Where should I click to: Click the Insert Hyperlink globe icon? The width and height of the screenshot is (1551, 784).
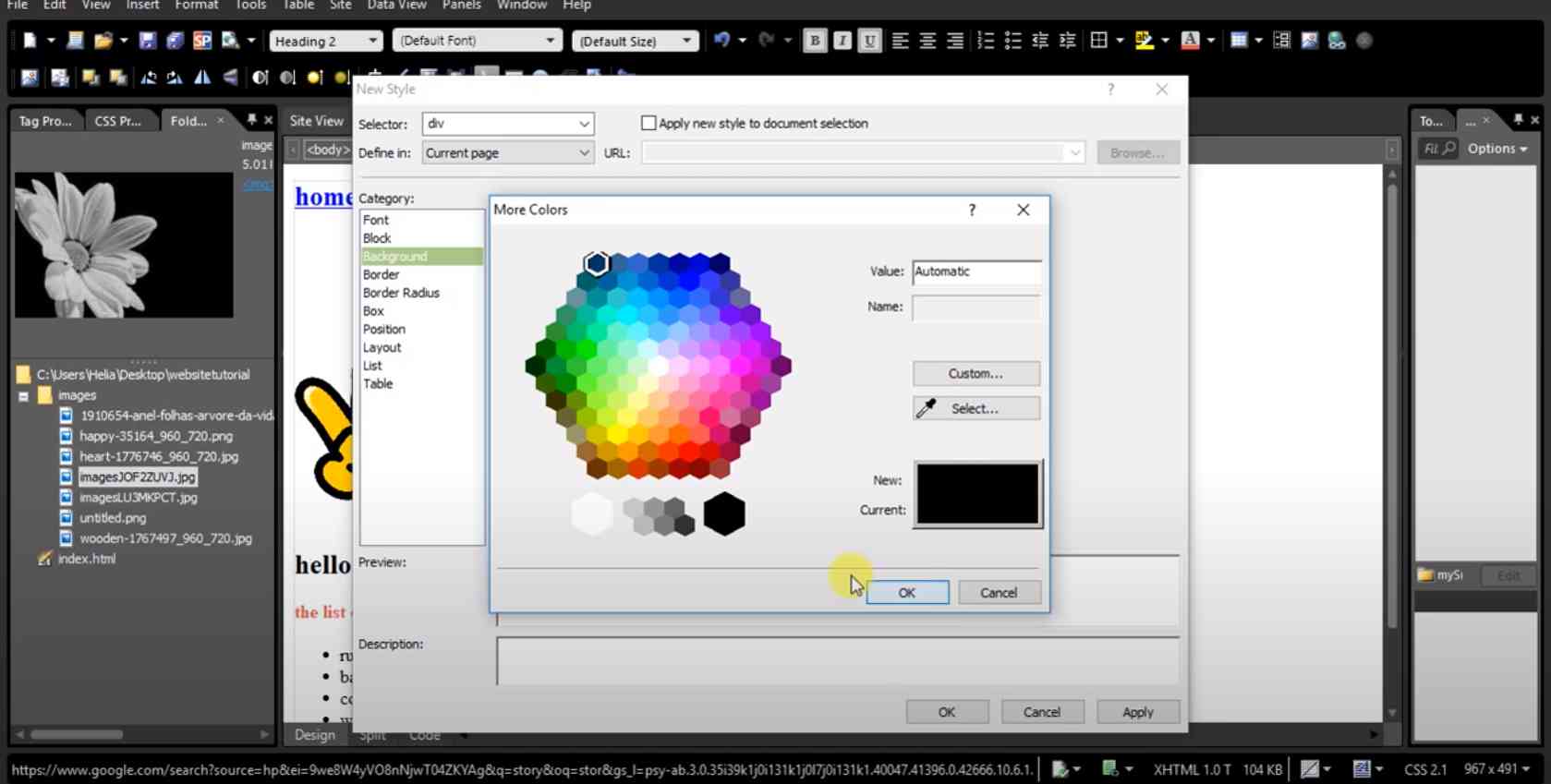[x=1337, y=41]
